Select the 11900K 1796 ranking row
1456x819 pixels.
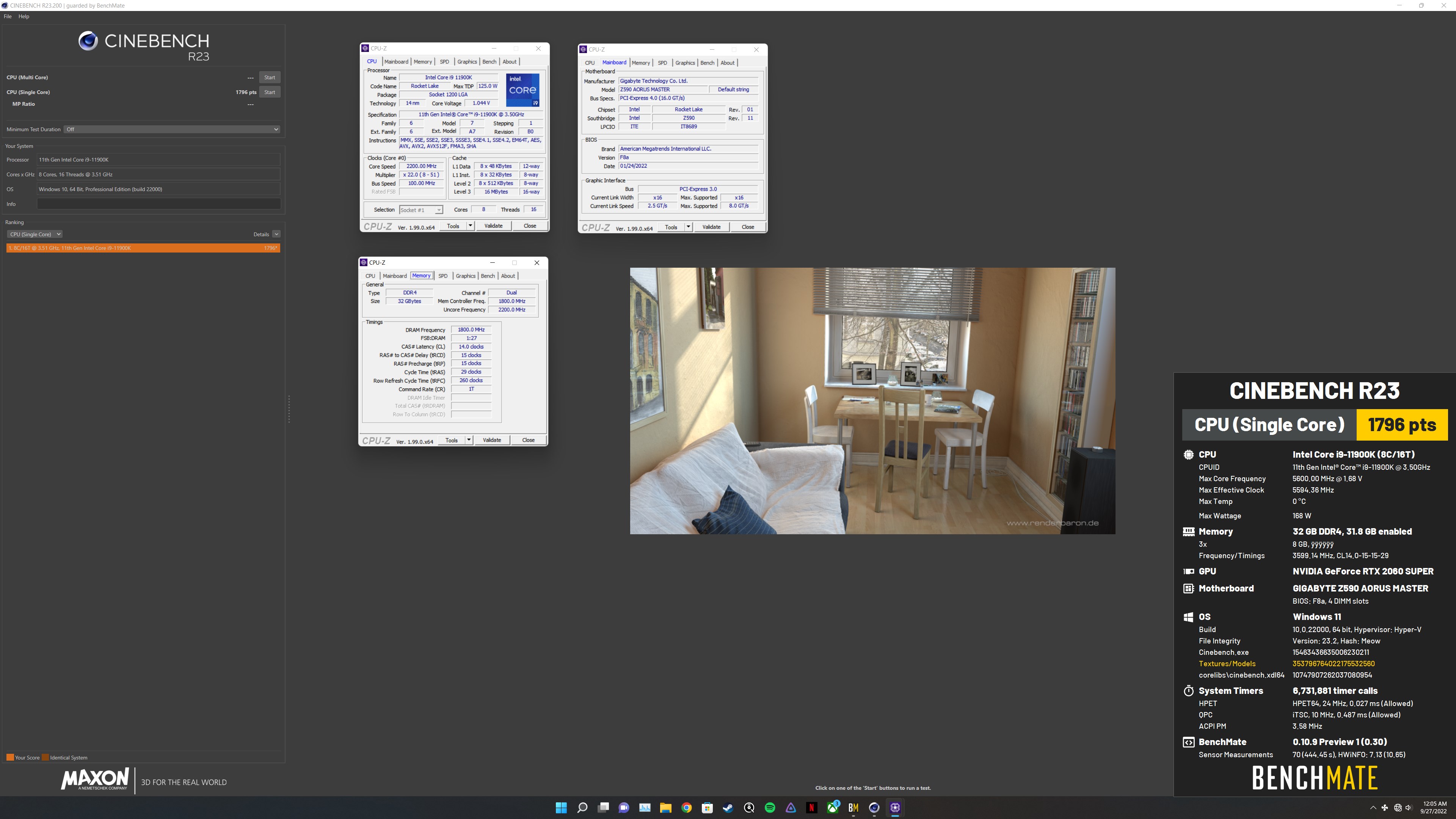pos(143,248)
